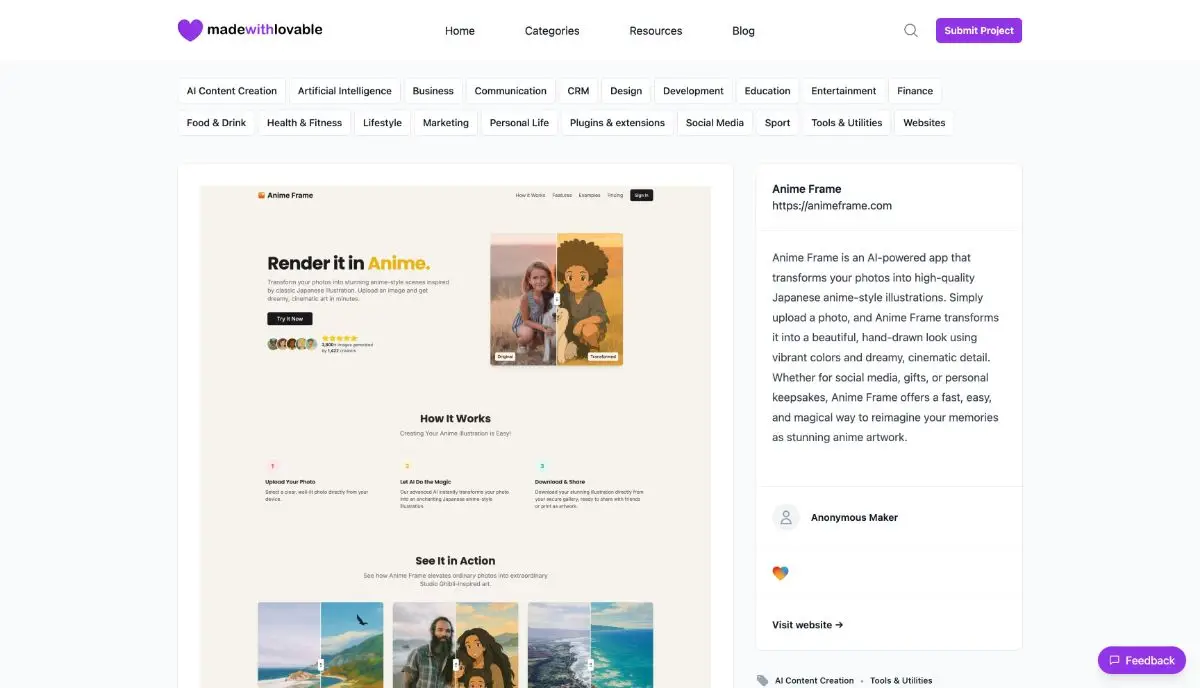Open the Resources navigation item

click(656, 31)
